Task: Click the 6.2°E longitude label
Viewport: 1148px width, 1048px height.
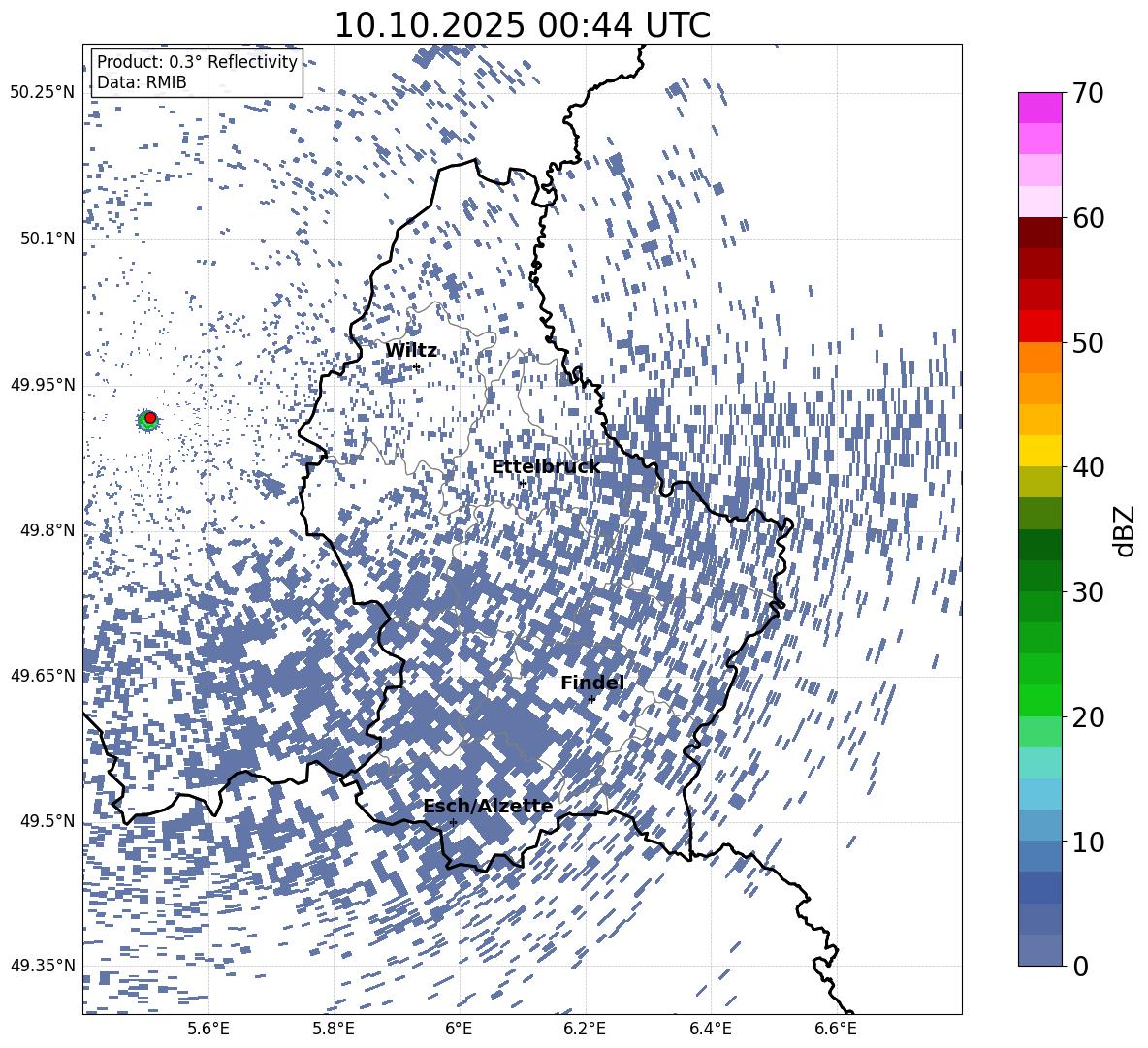Action: pyautogui.click(x=585, y=1029)
